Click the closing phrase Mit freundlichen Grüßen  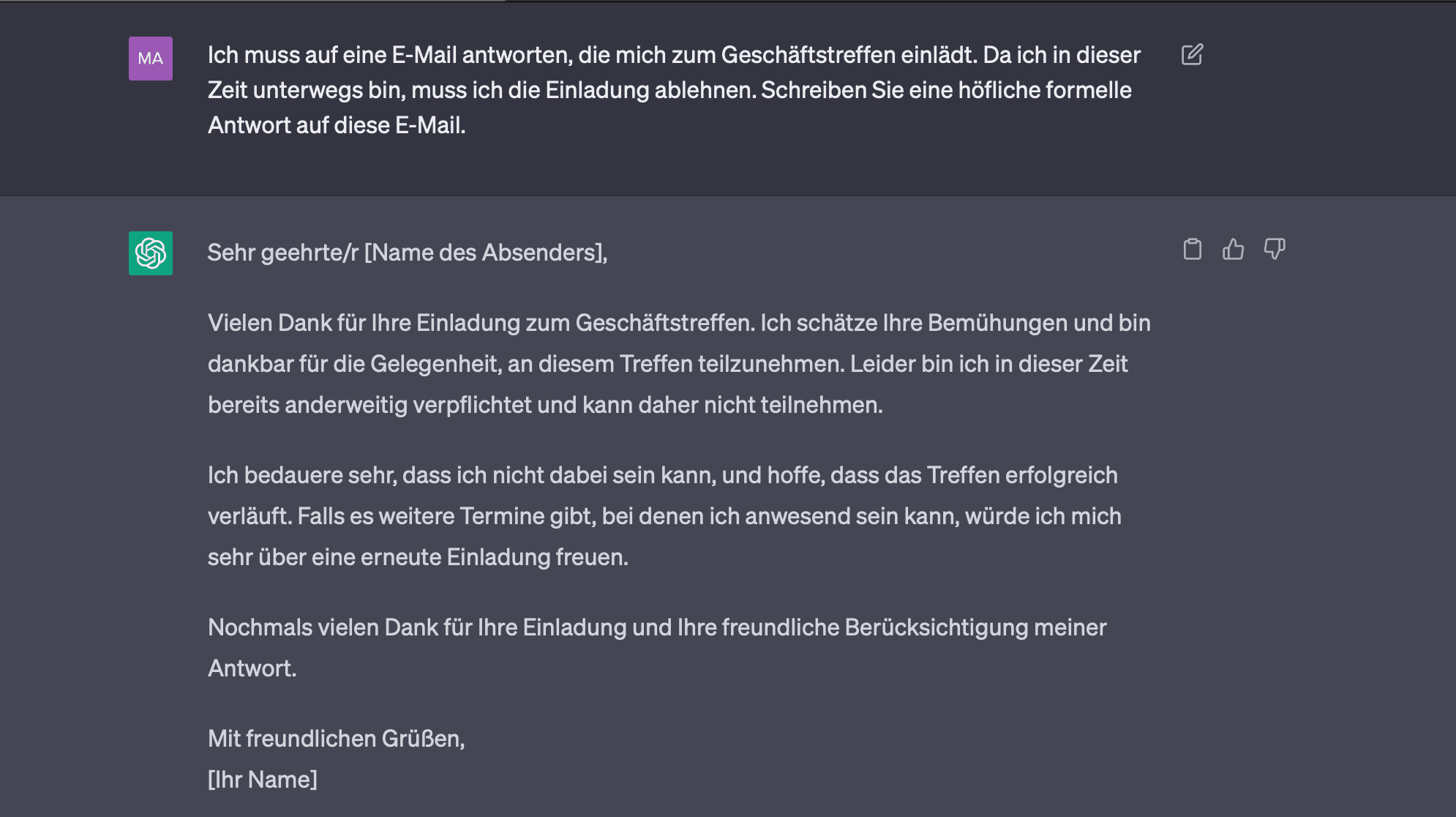[x=338, y=739]
